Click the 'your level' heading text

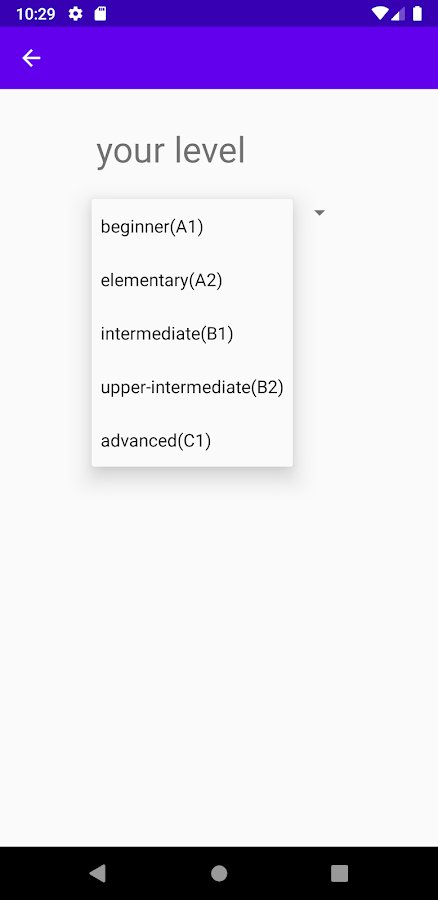[170, 152]
